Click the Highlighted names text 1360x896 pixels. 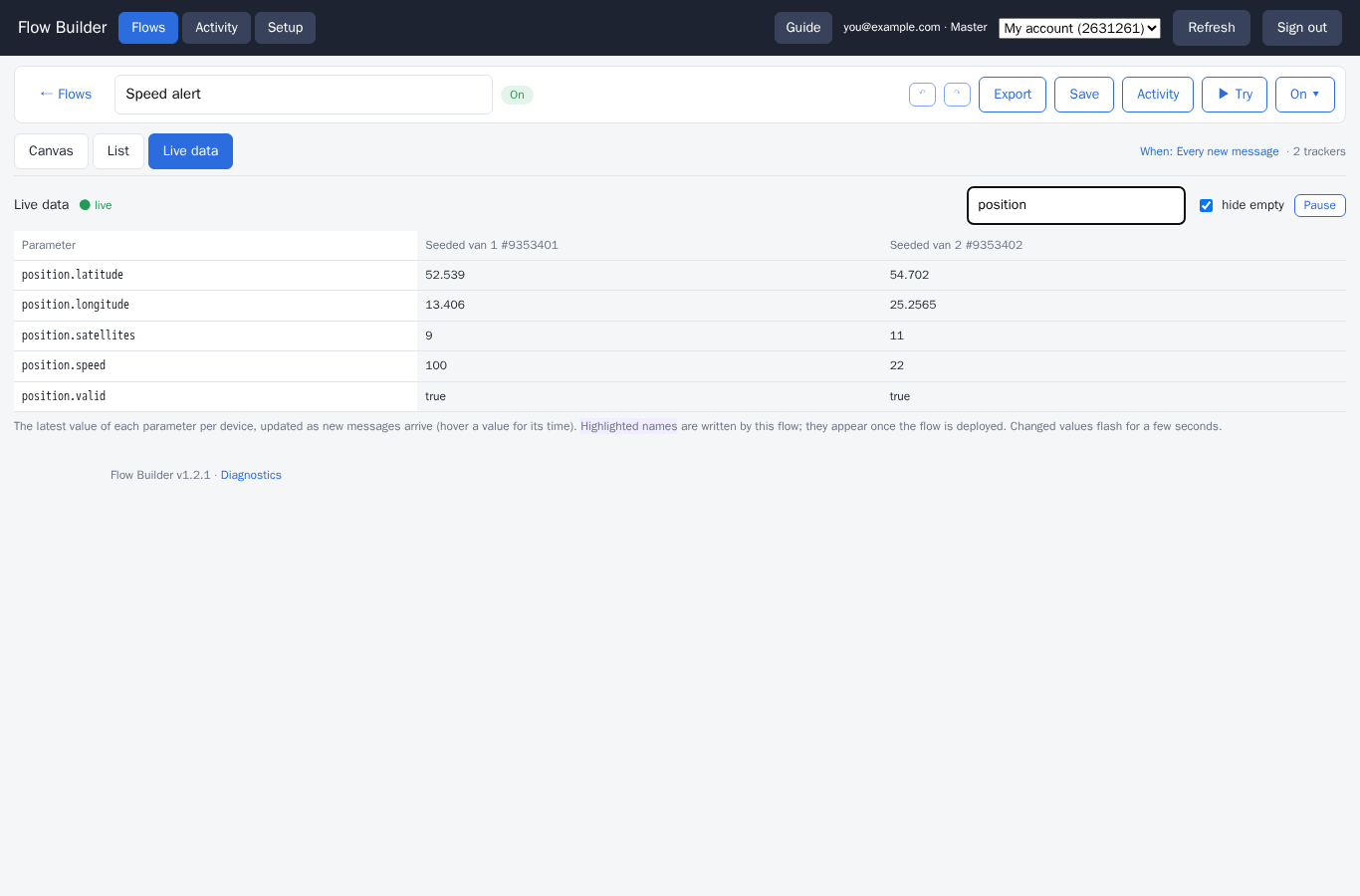click(629, 426)
